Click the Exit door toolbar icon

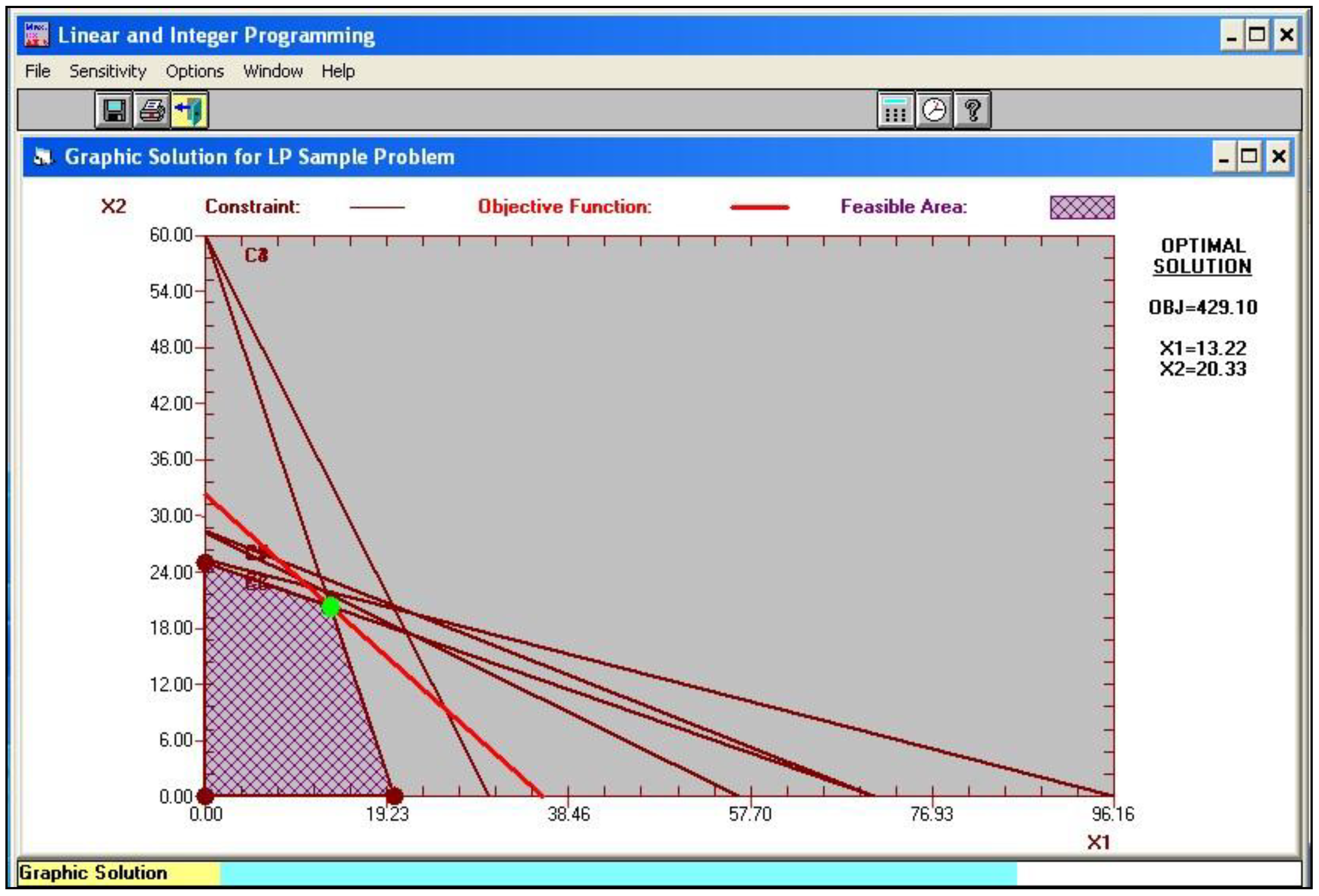(190, 110)
